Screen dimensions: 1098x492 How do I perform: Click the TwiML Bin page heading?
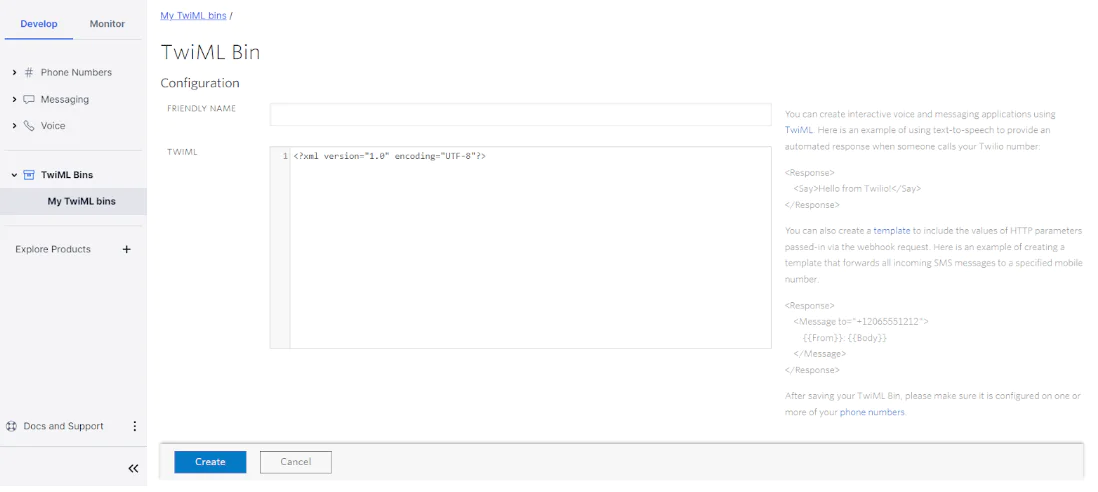210,52
